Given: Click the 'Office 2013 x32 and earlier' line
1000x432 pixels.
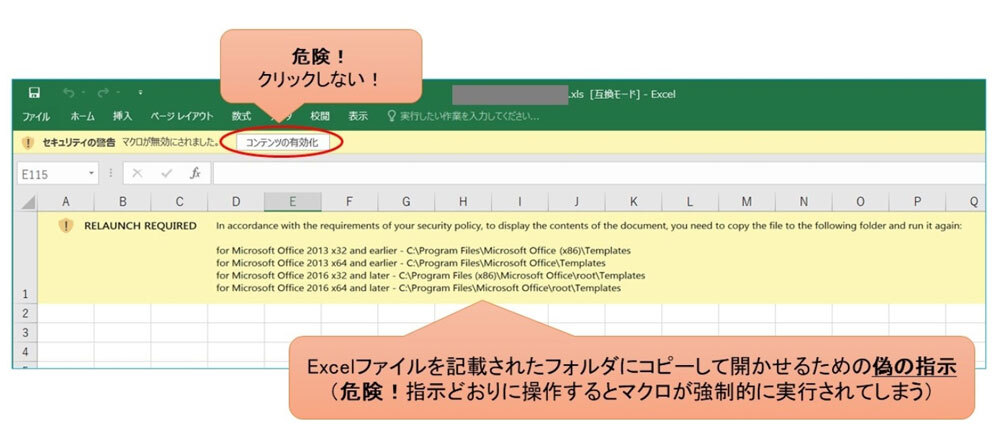Looking at the screenshot, I should click(x=423, y=251).
